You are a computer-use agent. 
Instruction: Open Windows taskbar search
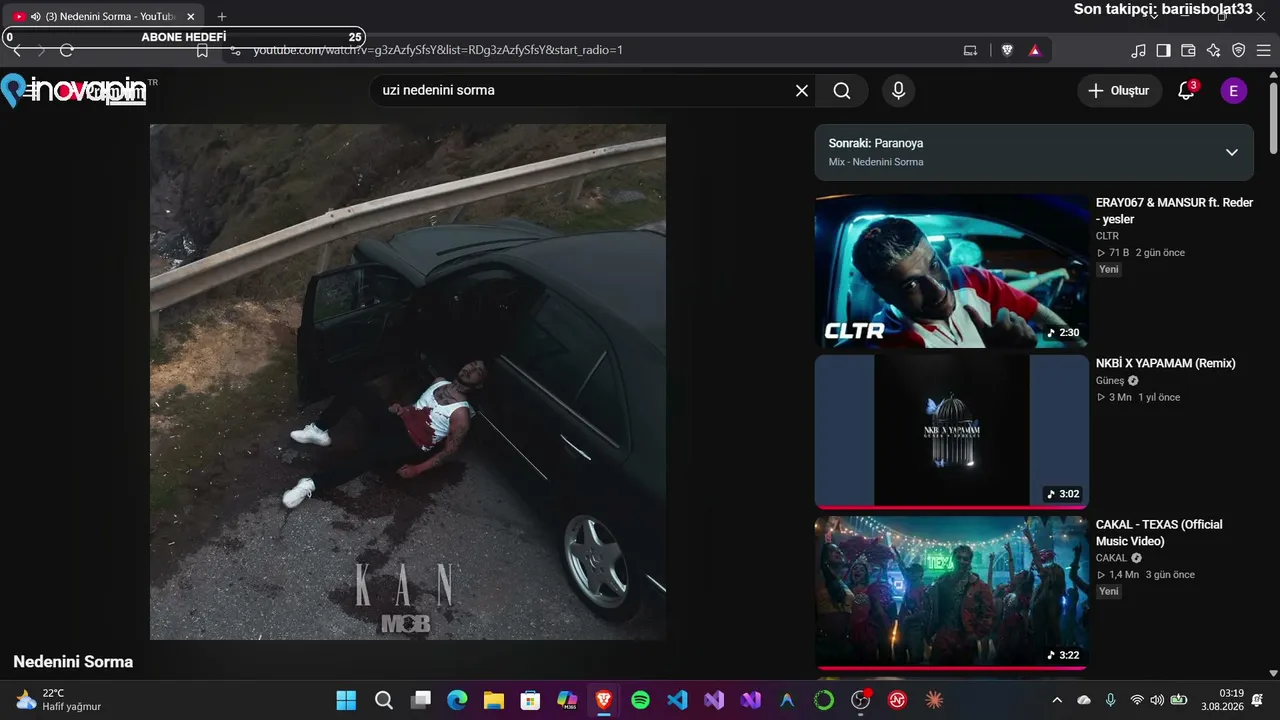tap(383, 700)
